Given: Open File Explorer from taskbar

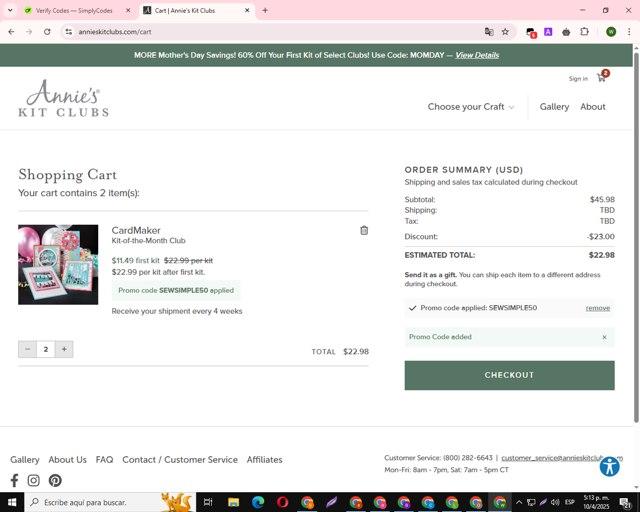Looking at the screenshot, I should pyautogui.click(x=233, y=502).
